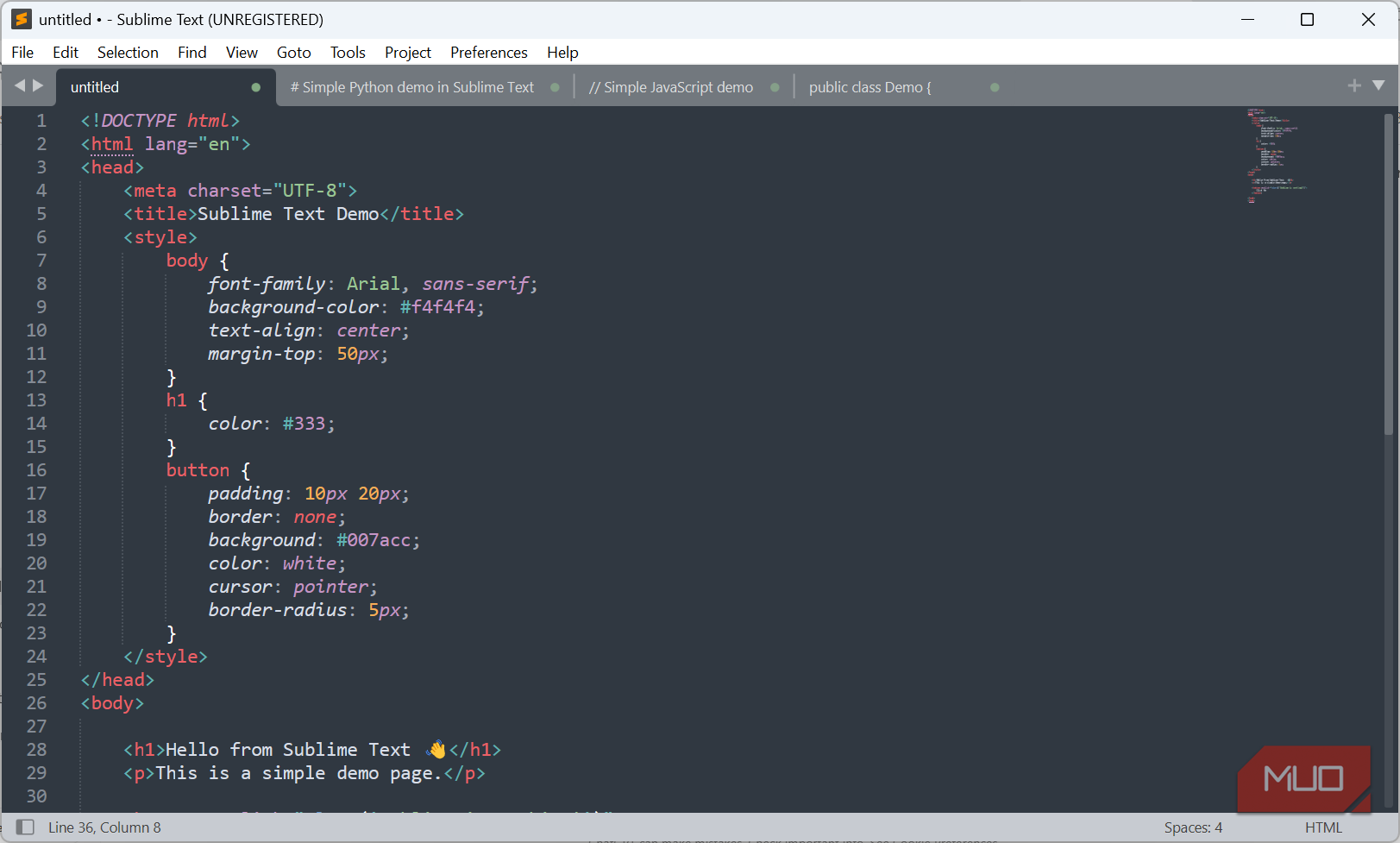Click line number 16 in gutter
This screenshot has height=843, width=1400.
click(x=36, y=470)
